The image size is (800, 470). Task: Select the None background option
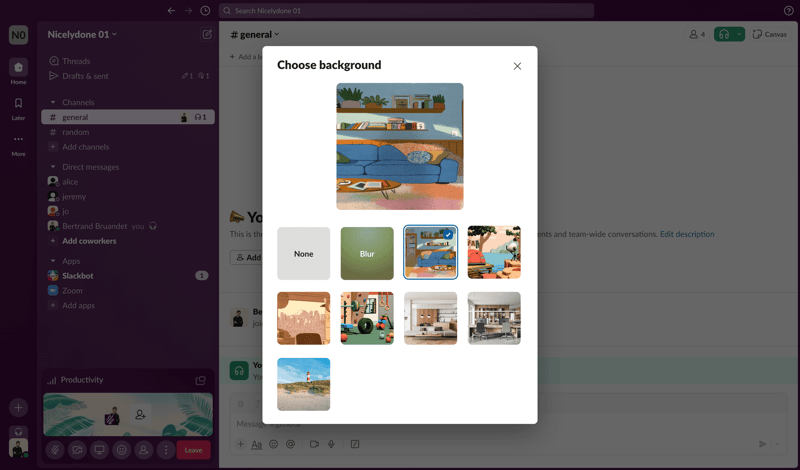[304, 254]
